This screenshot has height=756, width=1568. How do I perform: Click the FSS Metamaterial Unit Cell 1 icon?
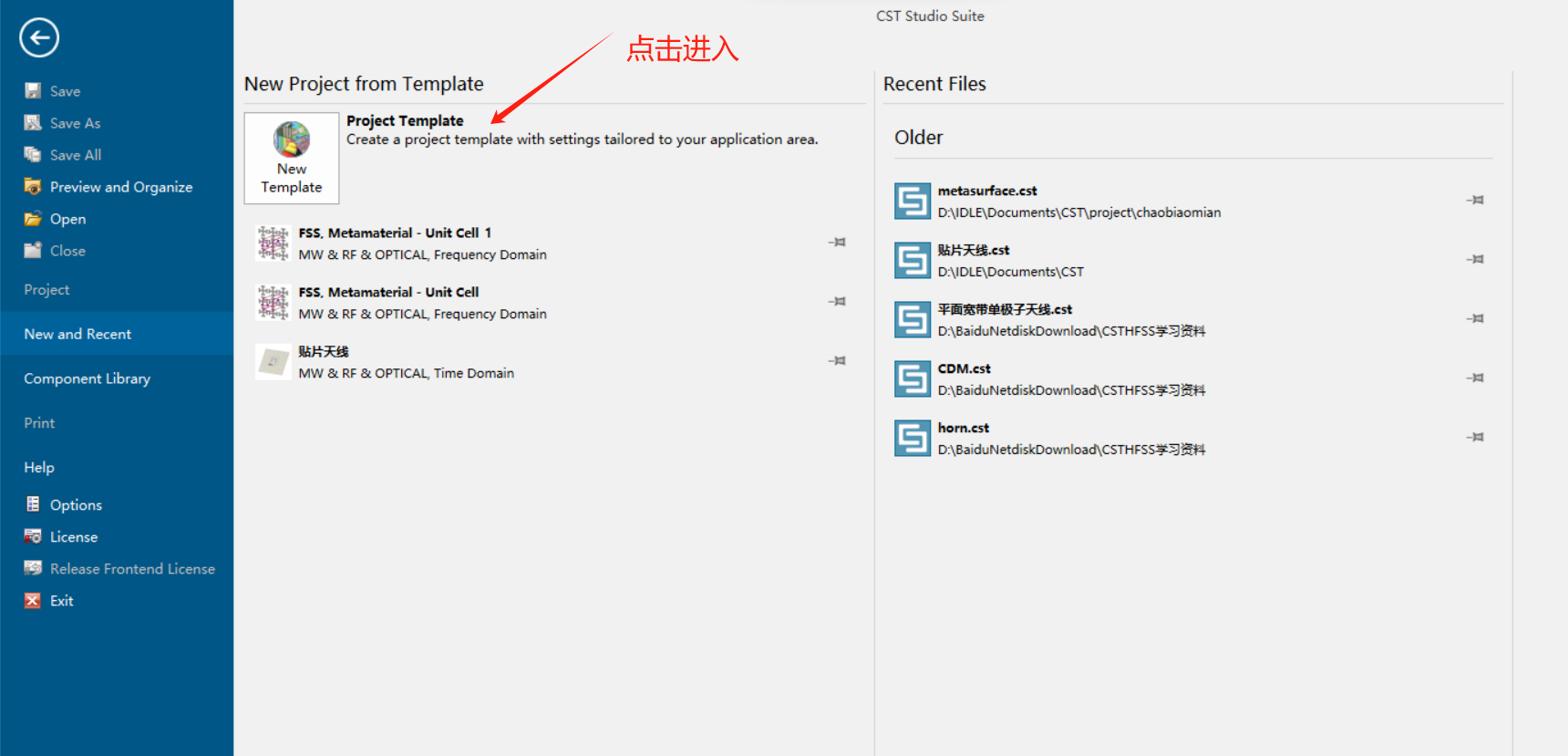coord(273,243)
